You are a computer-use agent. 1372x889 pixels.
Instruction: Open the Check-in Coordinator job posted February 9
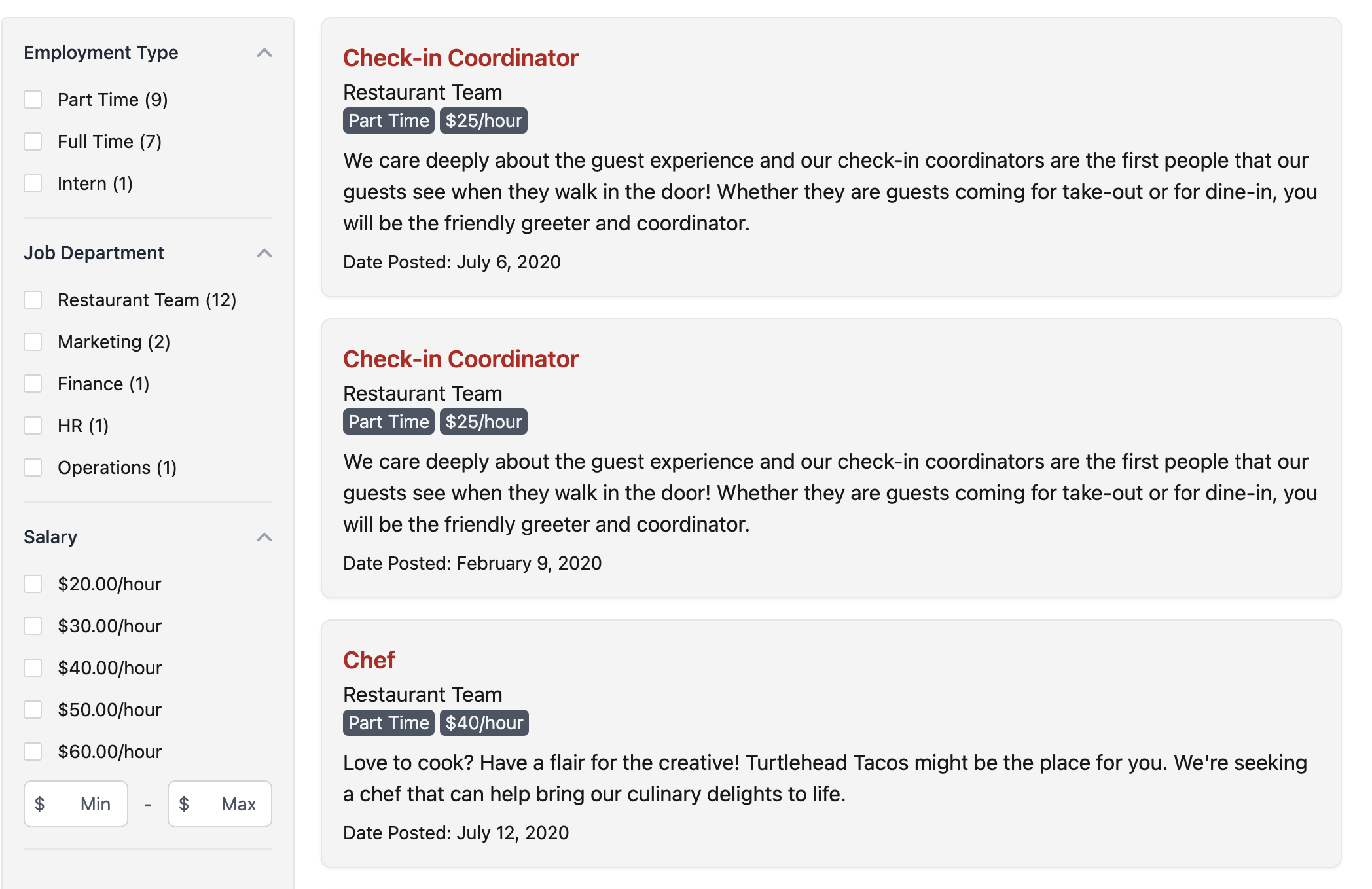[461, 359]
